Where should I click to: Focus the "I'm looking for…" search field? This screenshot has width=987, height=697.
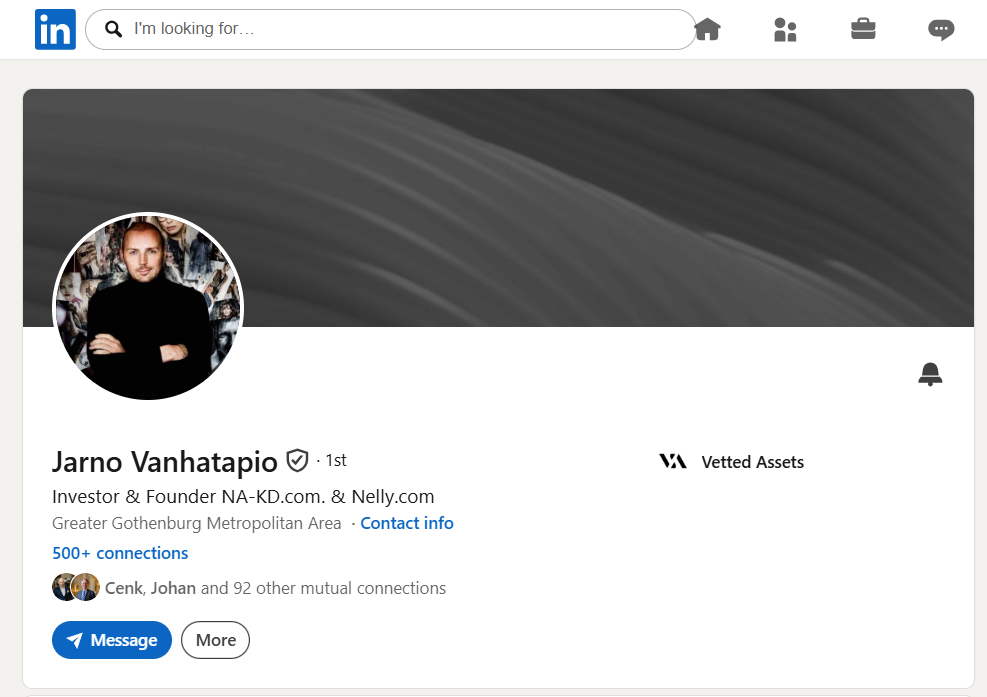(x=390, y=29)
